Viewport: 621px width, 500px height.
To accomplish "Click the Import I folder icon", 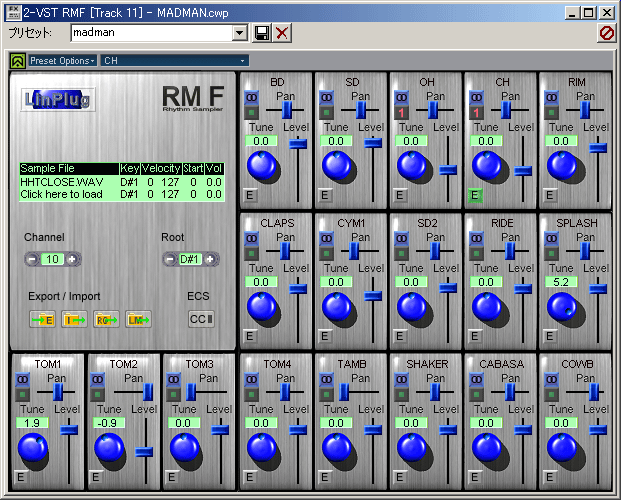I will (74, 319).
